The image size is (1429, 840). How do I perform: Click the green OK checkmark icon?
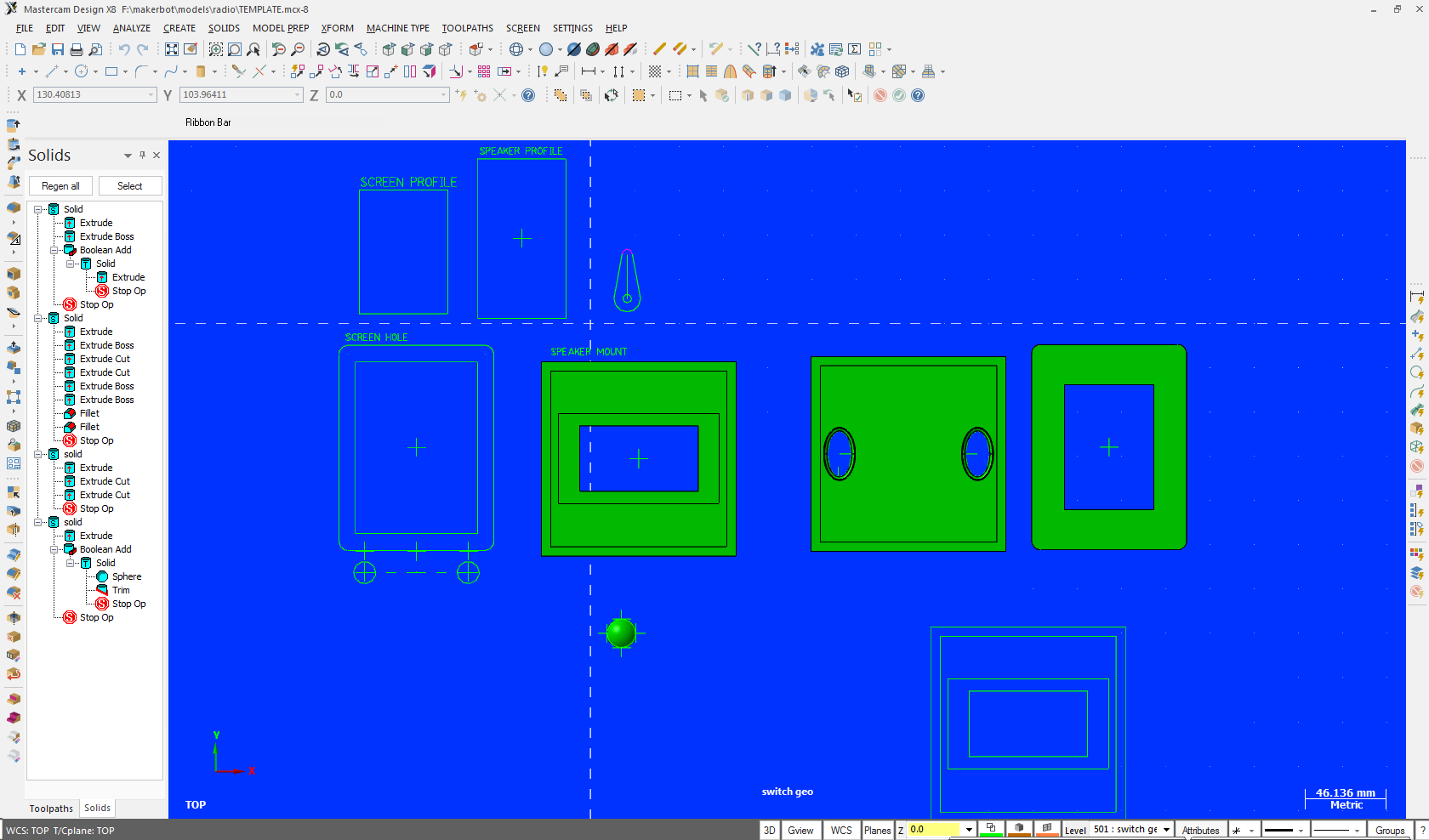point(899,95)
